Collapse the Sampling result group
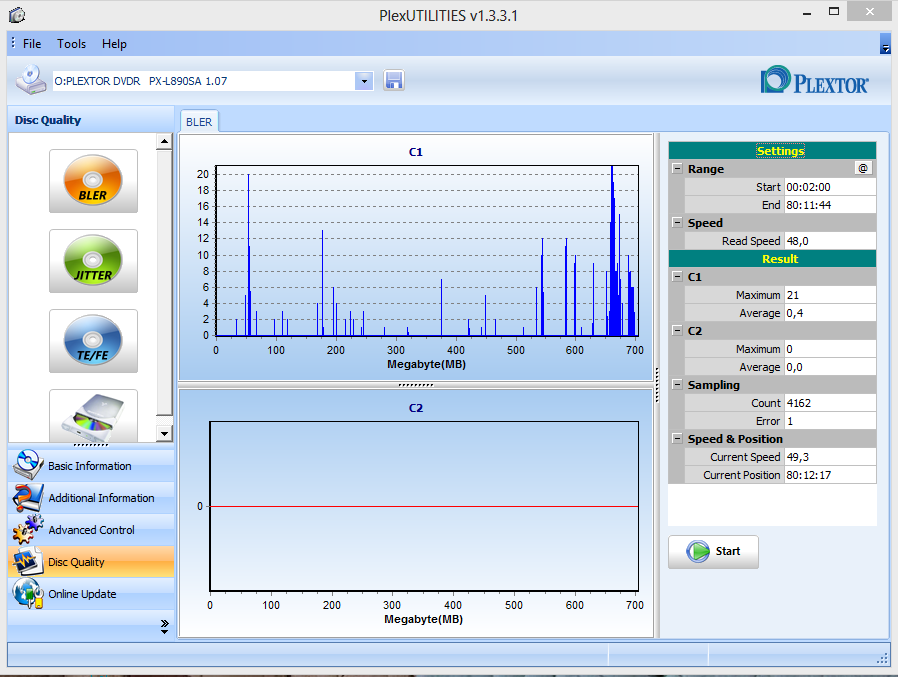The height and width of the screenshot is (677, 898). 677,385
